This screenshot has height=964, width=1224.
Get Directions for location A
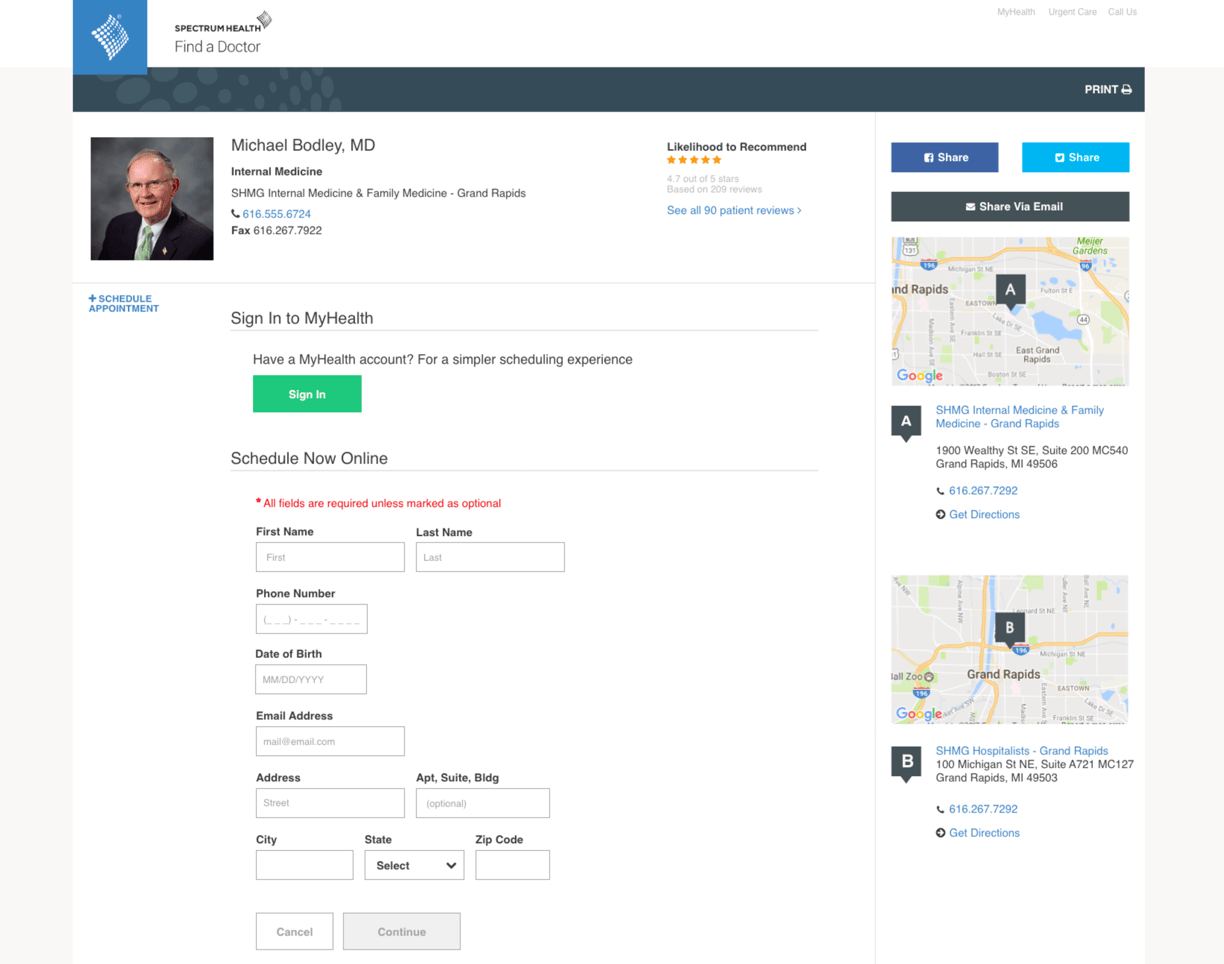coord(984,514)
